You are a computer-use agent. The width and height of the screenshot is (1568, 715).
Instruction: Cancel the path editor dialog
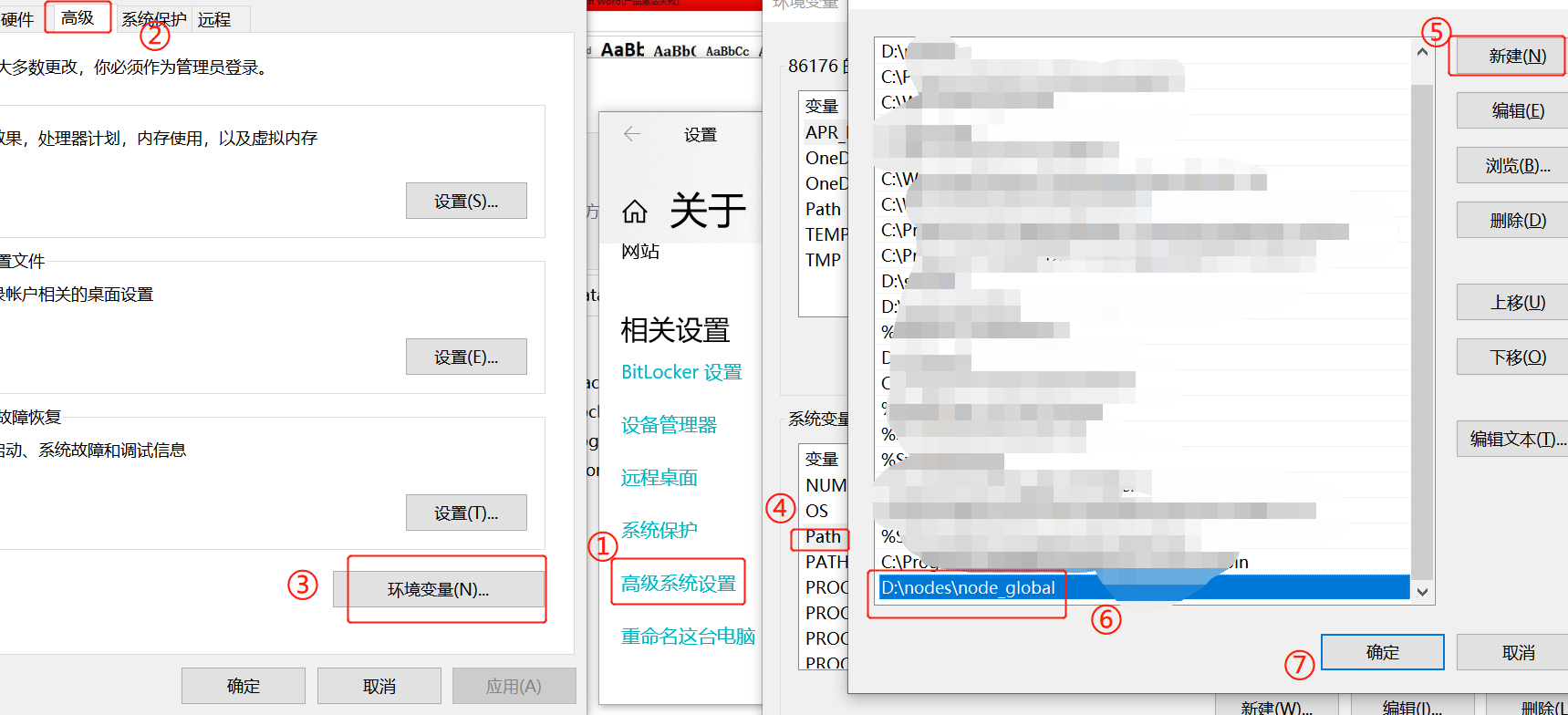coord(1512,652)
